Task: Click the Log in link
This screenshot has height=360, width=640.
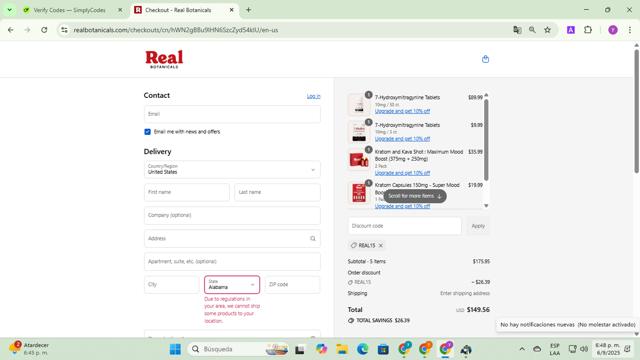Action: (x=313, y=96)
